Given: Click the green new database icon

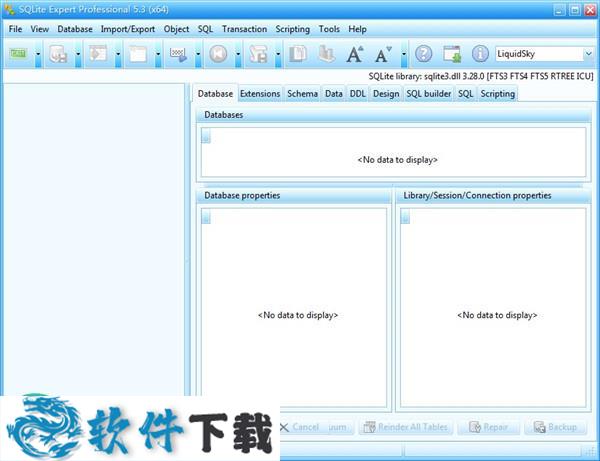Looking at the screenshot, I should [18, 54].
